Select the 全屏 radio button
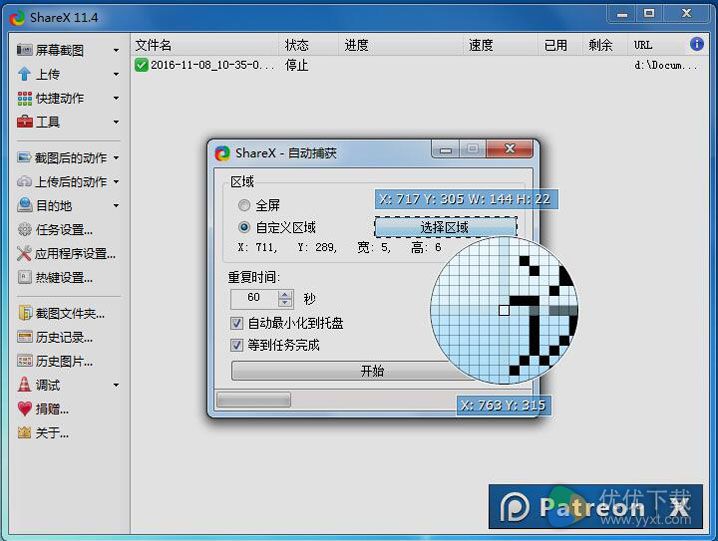The image size is (718, 541). click(x=244, y=205)
